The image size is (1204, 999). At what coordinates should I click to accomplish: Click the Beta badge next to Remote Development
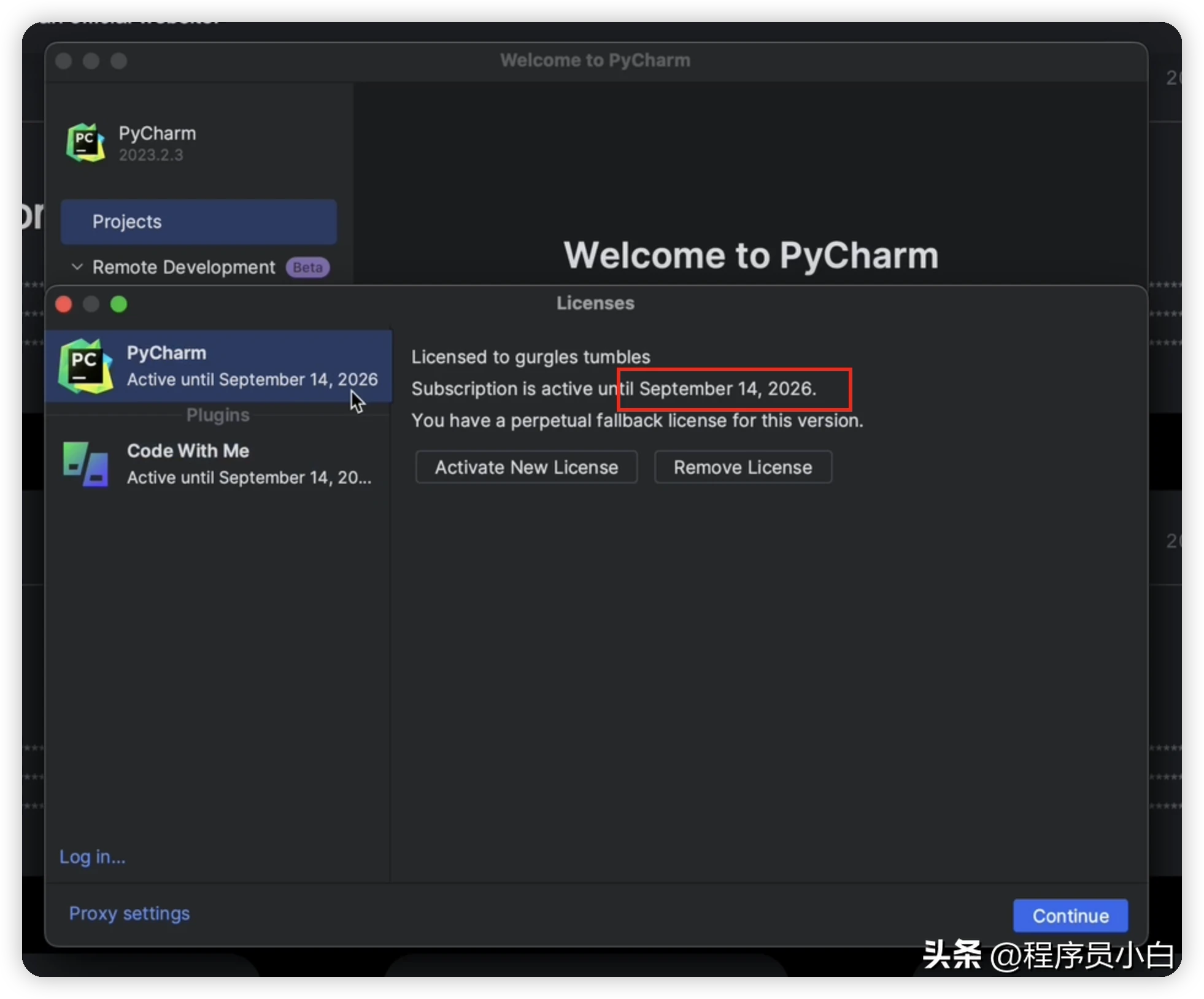307,268
